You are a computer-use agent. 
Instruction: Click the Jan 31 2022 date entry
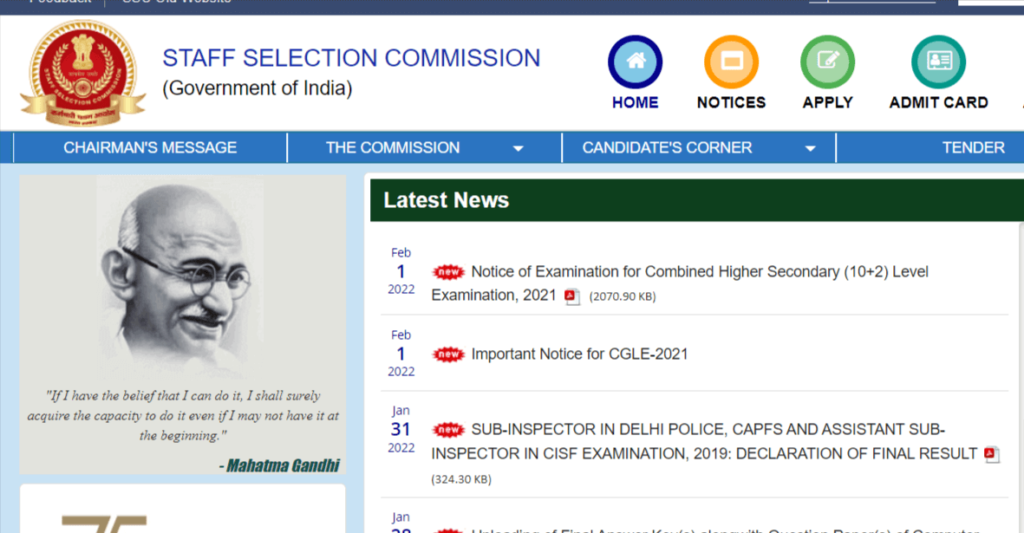pyautogui.click(x=401, y=430)
